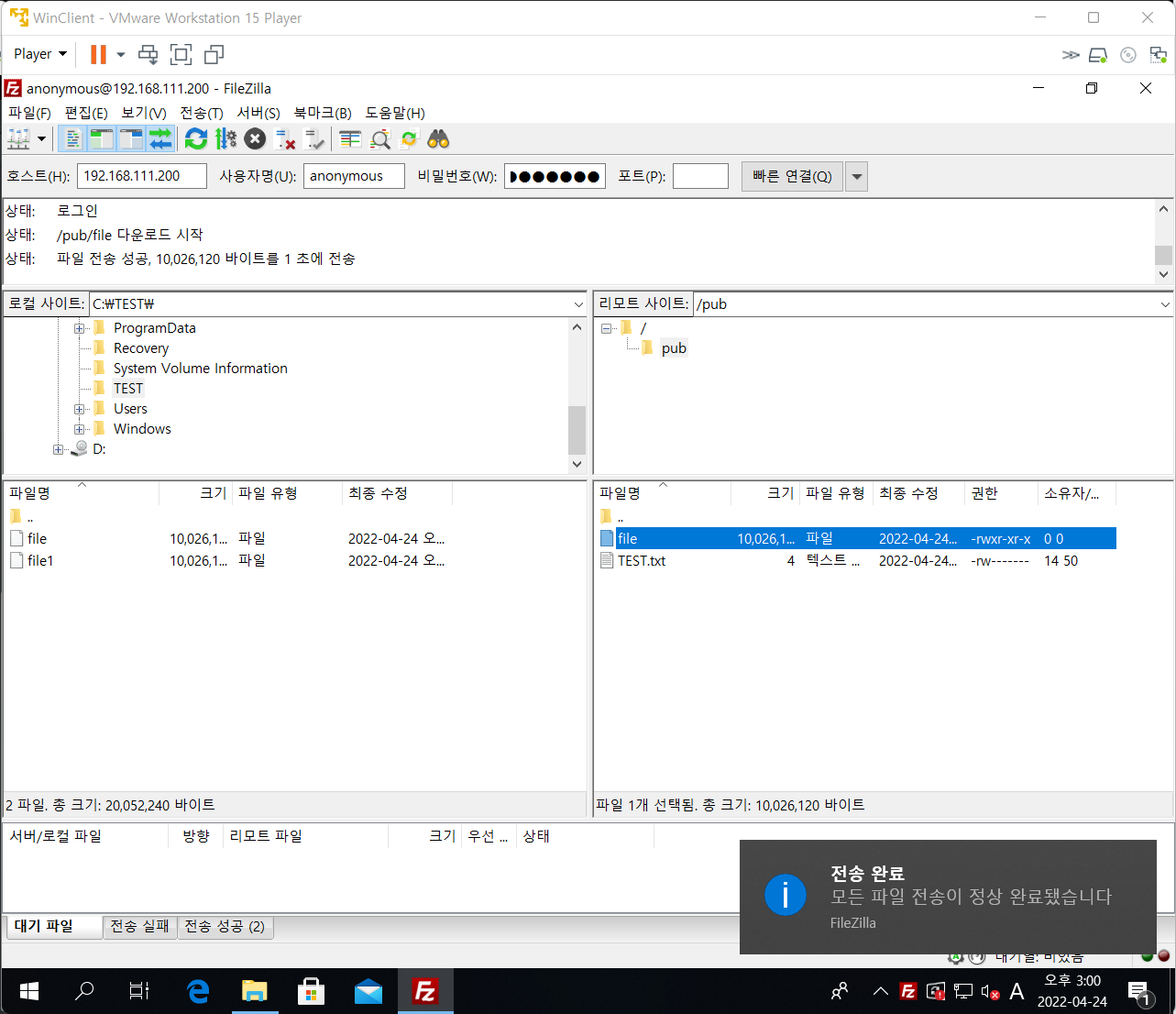Cancel the current operation
1176x1014 pixels.
tap(256, 139)
